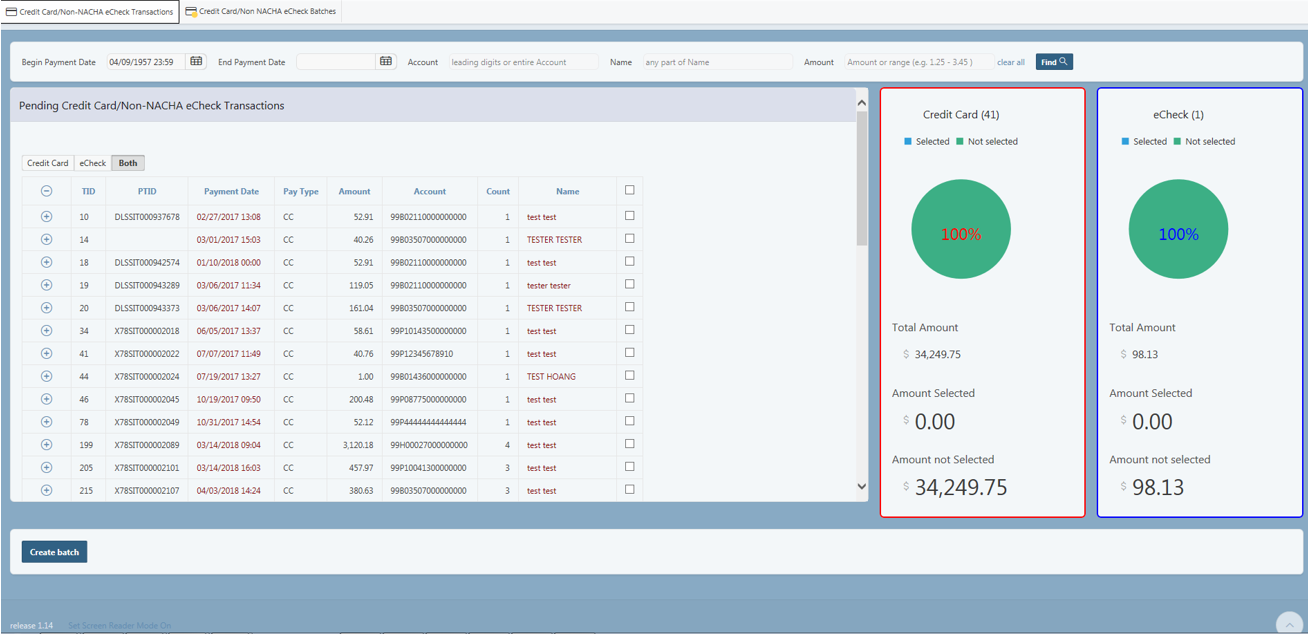Select the checkbox for TID 14 row
The height and width of the screenshot is (635, 1308).
(x=629, y=238)
